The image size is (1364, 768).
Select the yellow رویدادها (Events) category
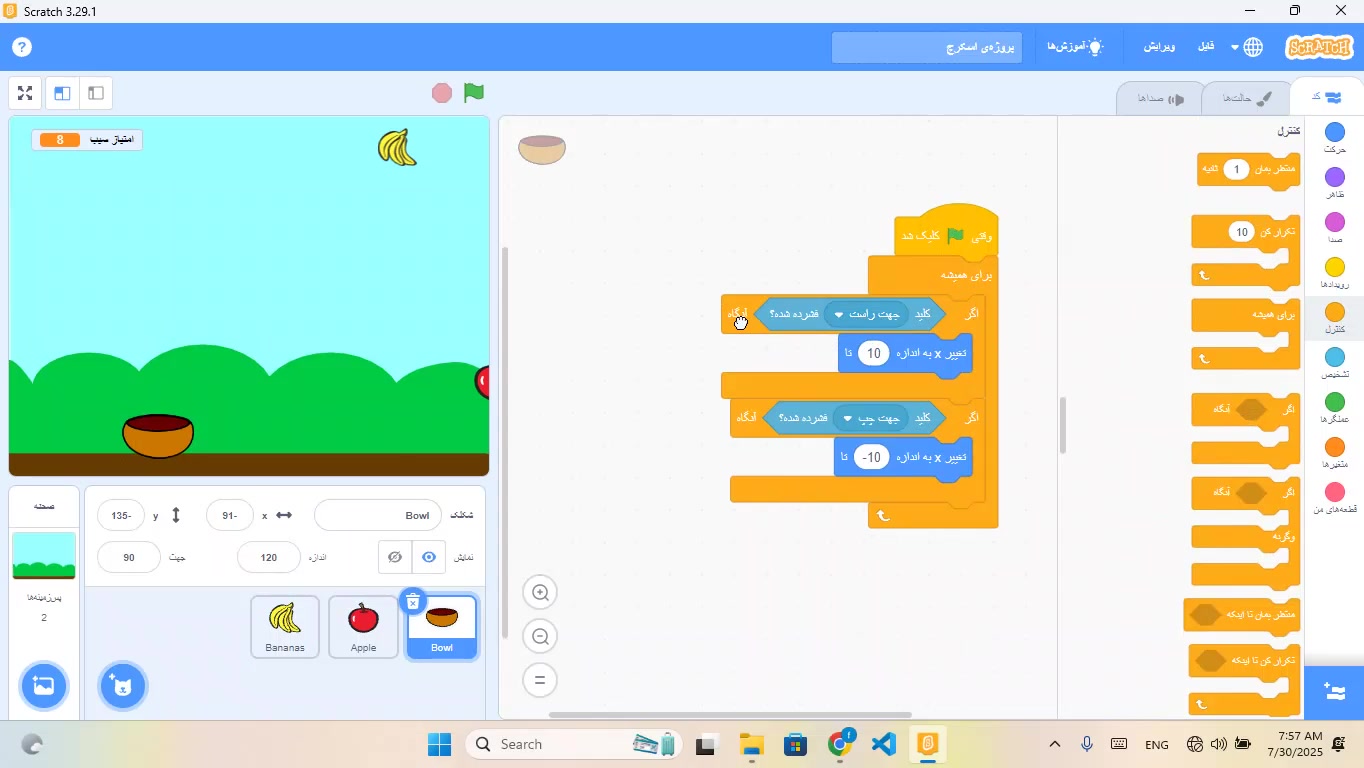[1335, 274]
